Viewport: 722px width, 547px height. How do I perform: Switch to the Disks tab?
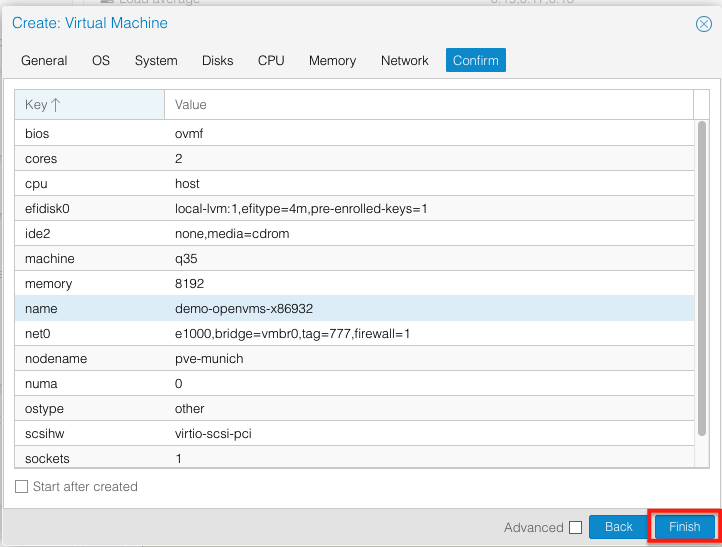217,60
